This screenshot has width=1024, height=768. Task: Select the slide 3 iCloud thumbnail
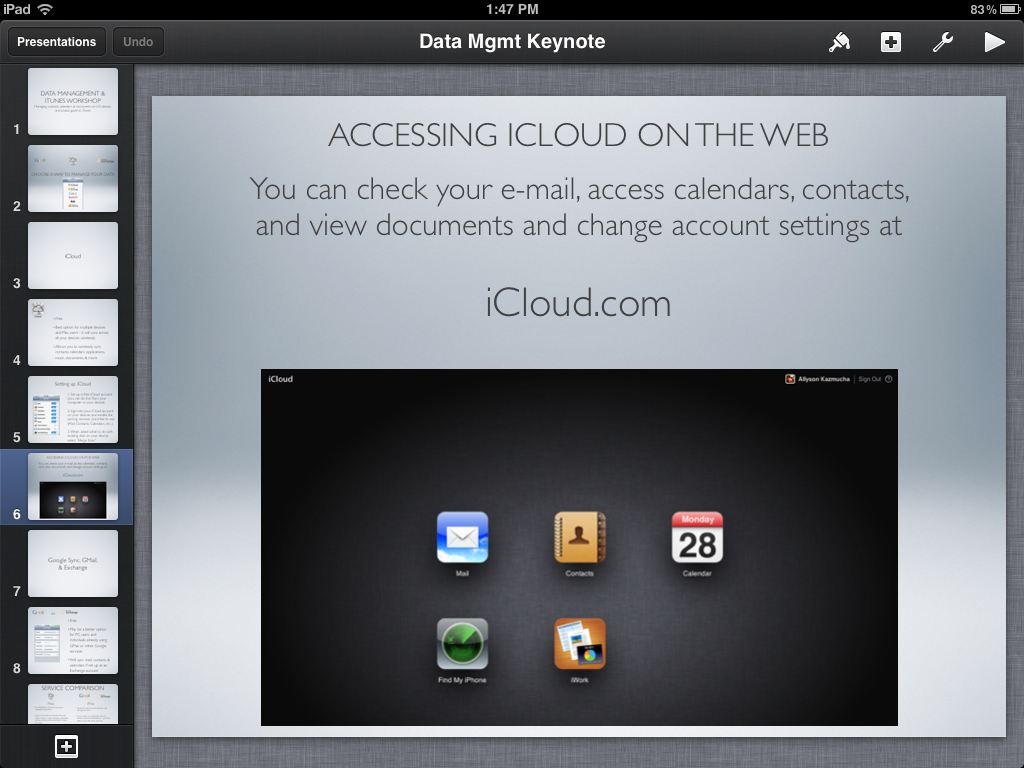pos(72,255)
